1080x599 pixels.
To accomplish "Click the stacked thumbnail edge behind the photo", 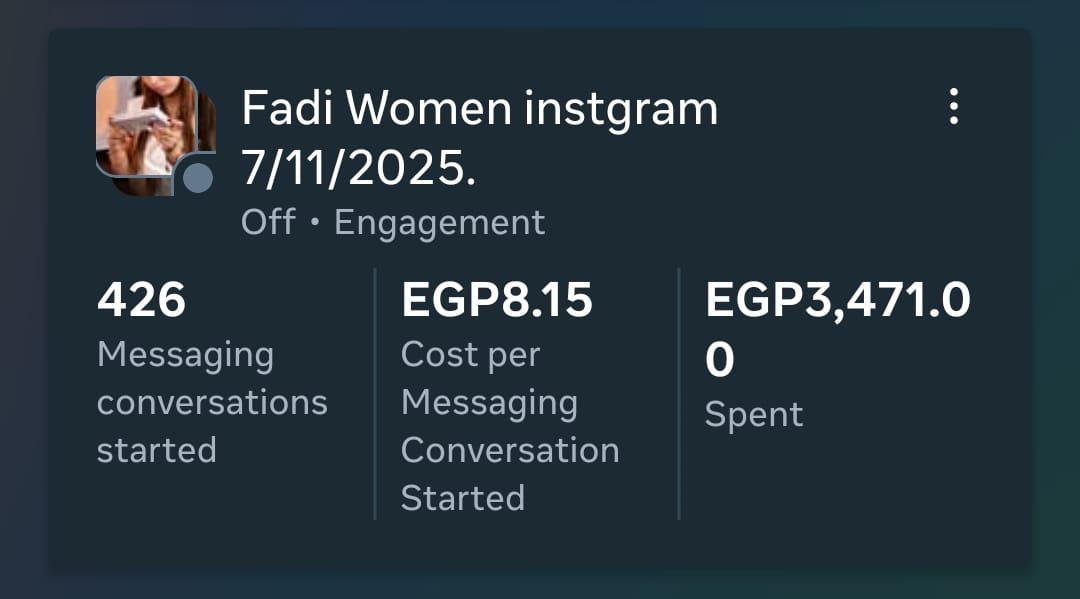I will 208,125.
